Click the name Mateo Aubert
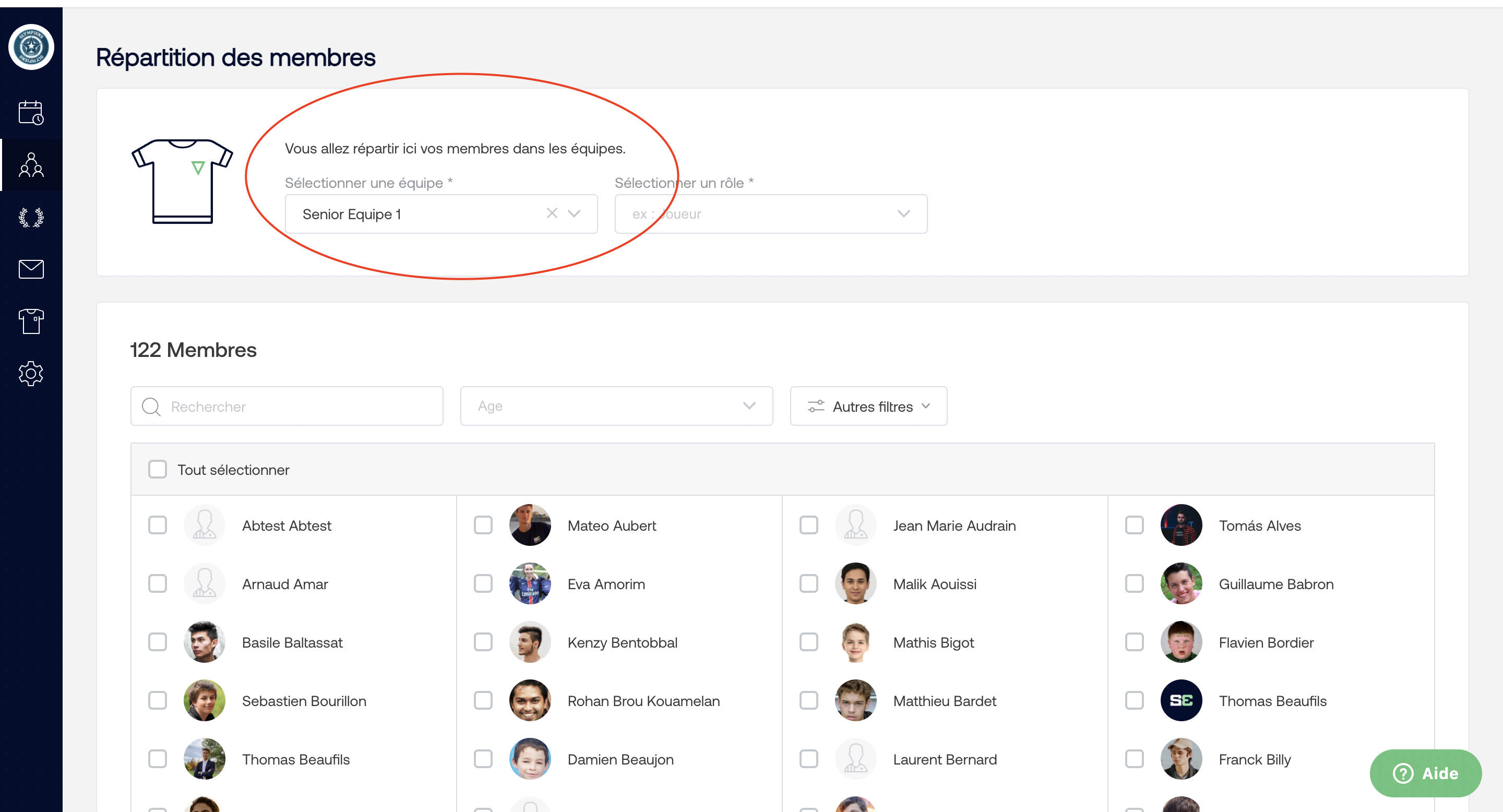Viewport: 1503px width, 812px height. click(612, 526)
